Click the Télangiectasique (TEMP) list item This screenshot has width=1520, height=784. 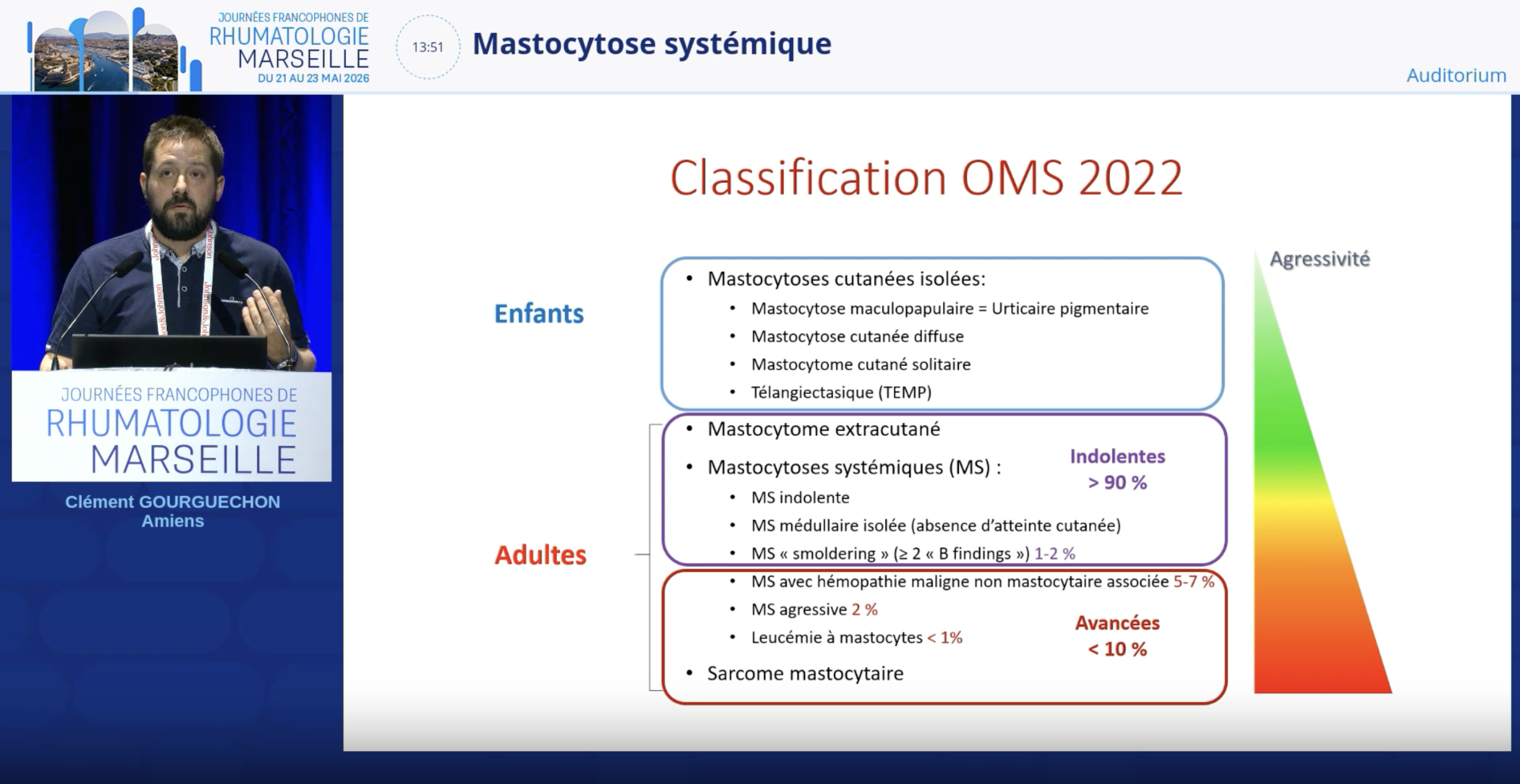841,392
